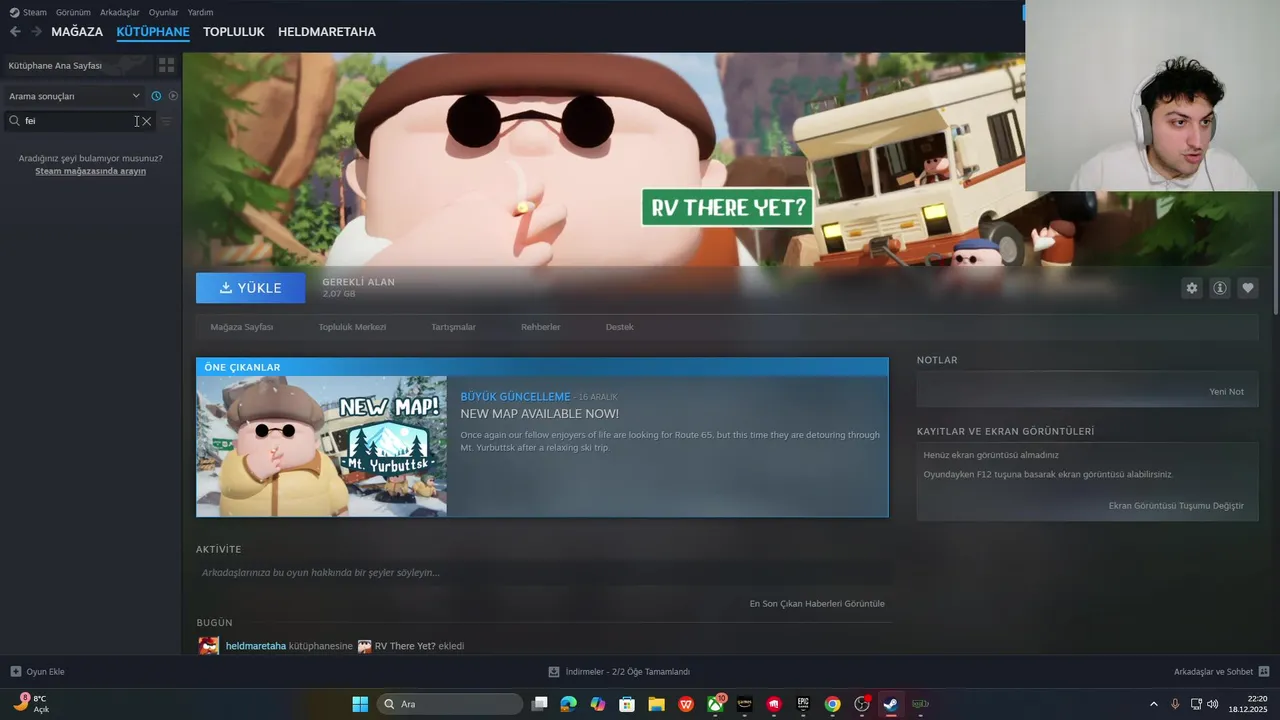The width and height of the screenshot is (1280, 720).
Task: Open Arkadaşlar ve Sohbet chat
Action: (1221, 672)
